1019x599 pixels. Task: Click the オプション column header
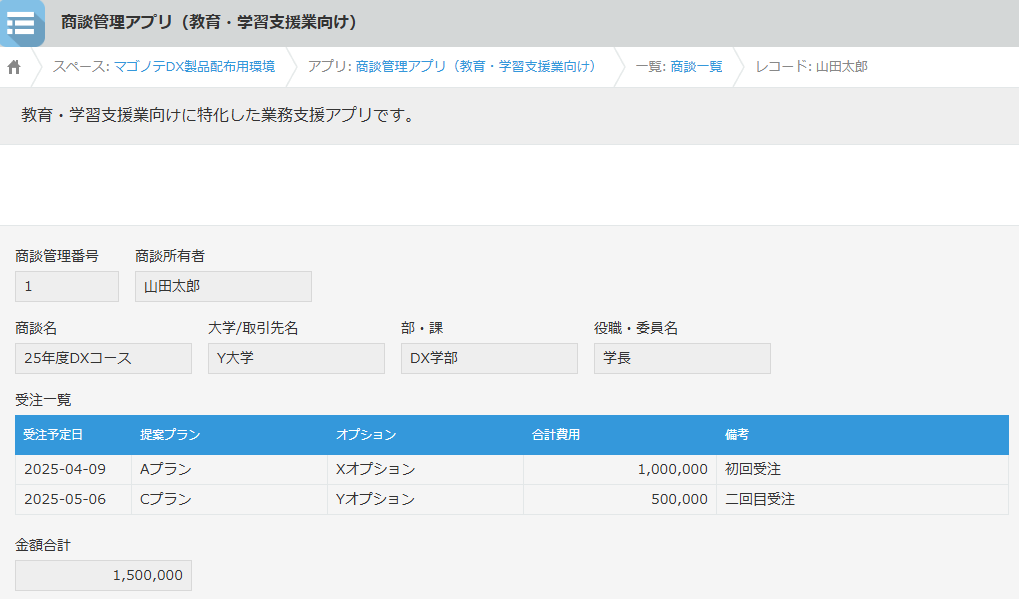[426, 435]
